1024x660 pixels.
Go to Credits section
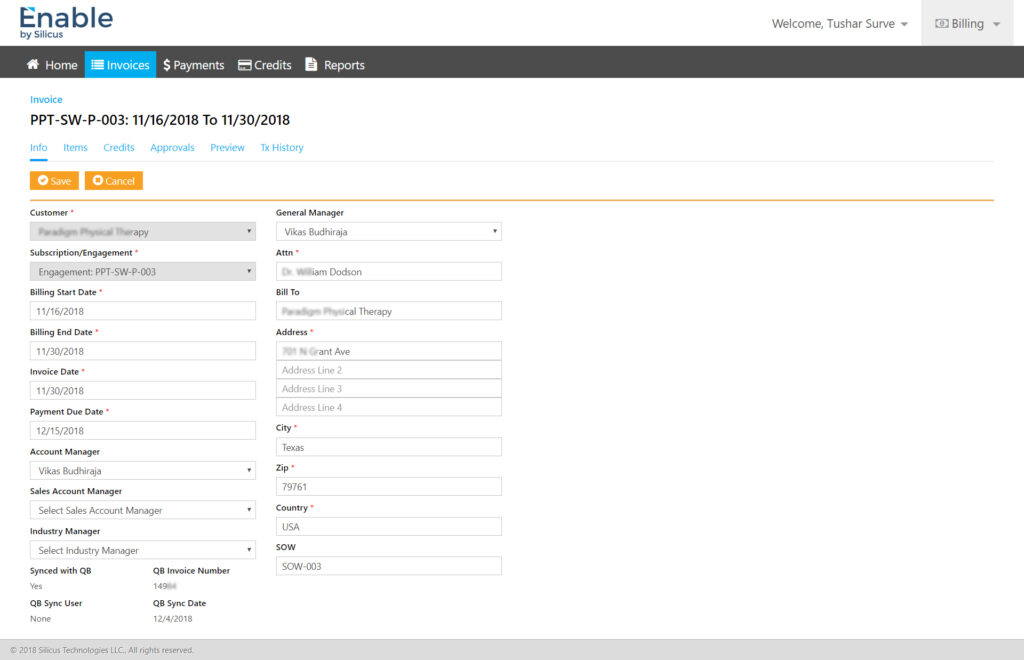[x=264, y=65]
